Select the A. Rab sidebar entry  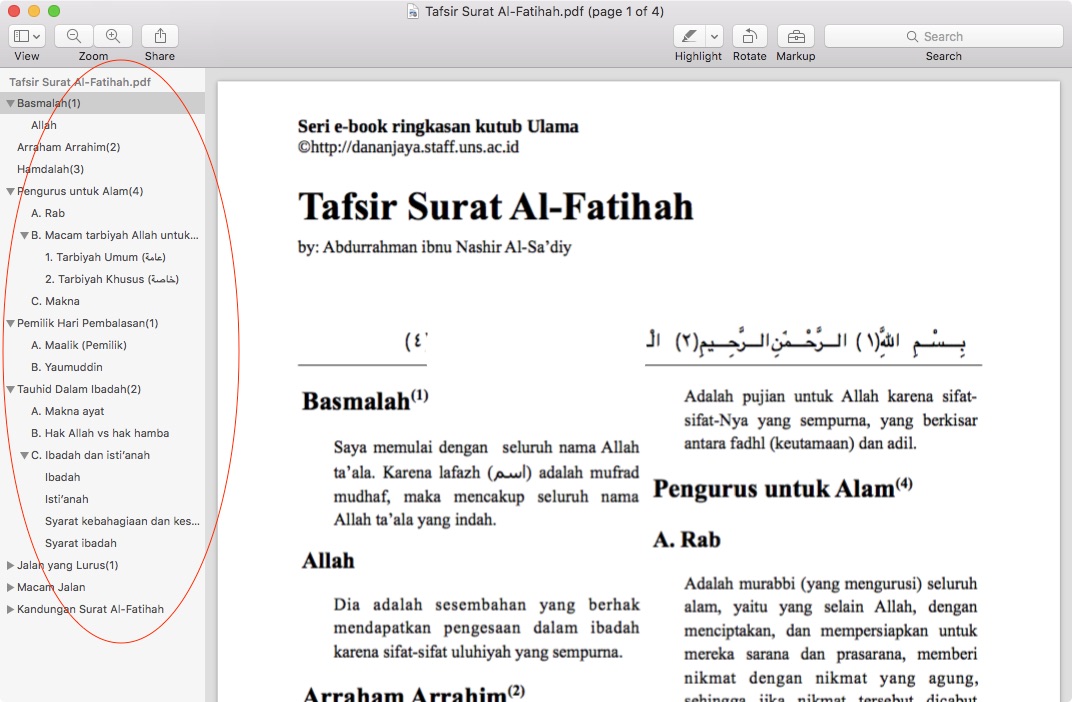click(x=48, y=213)
